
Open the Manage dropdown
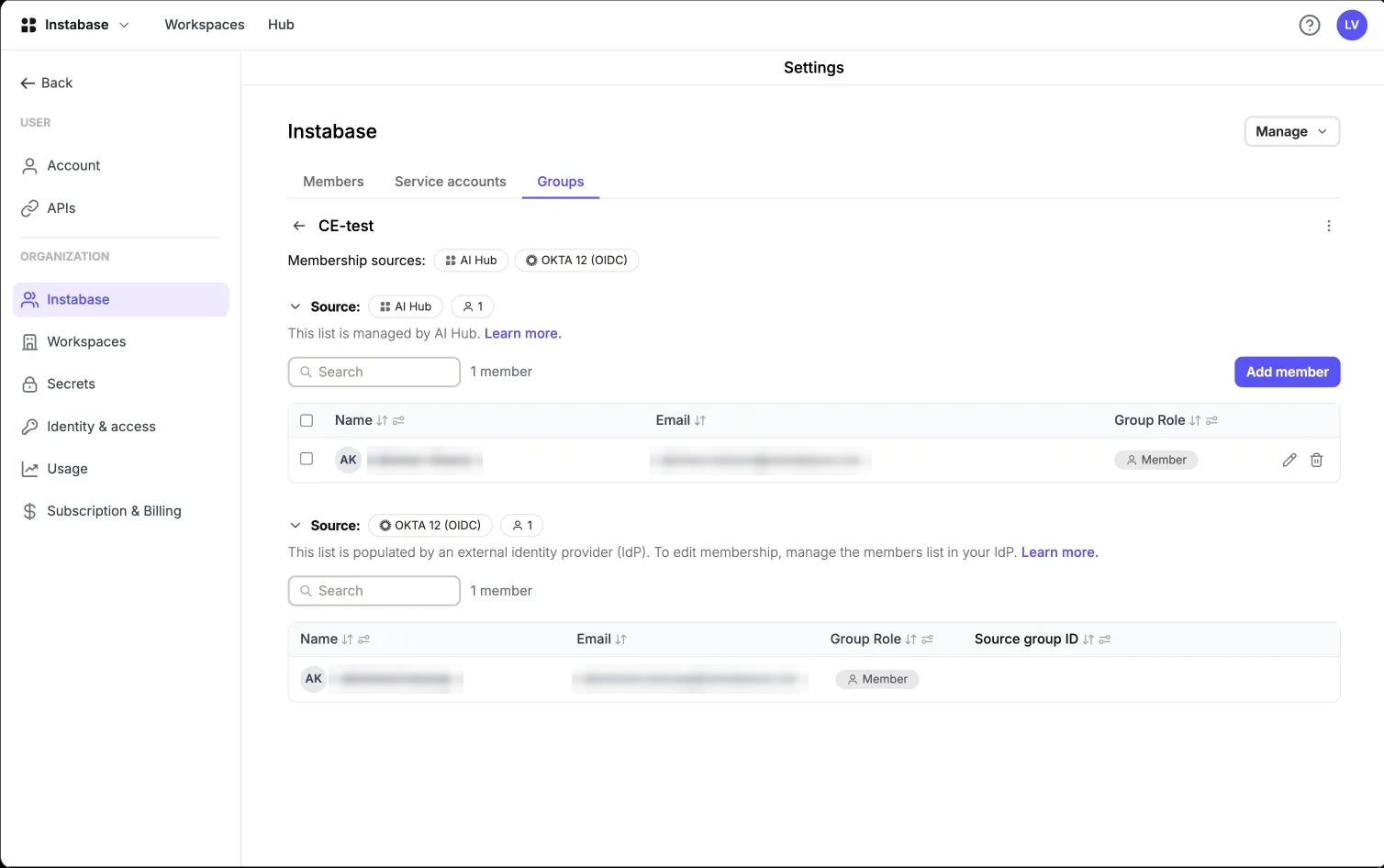1292,131
